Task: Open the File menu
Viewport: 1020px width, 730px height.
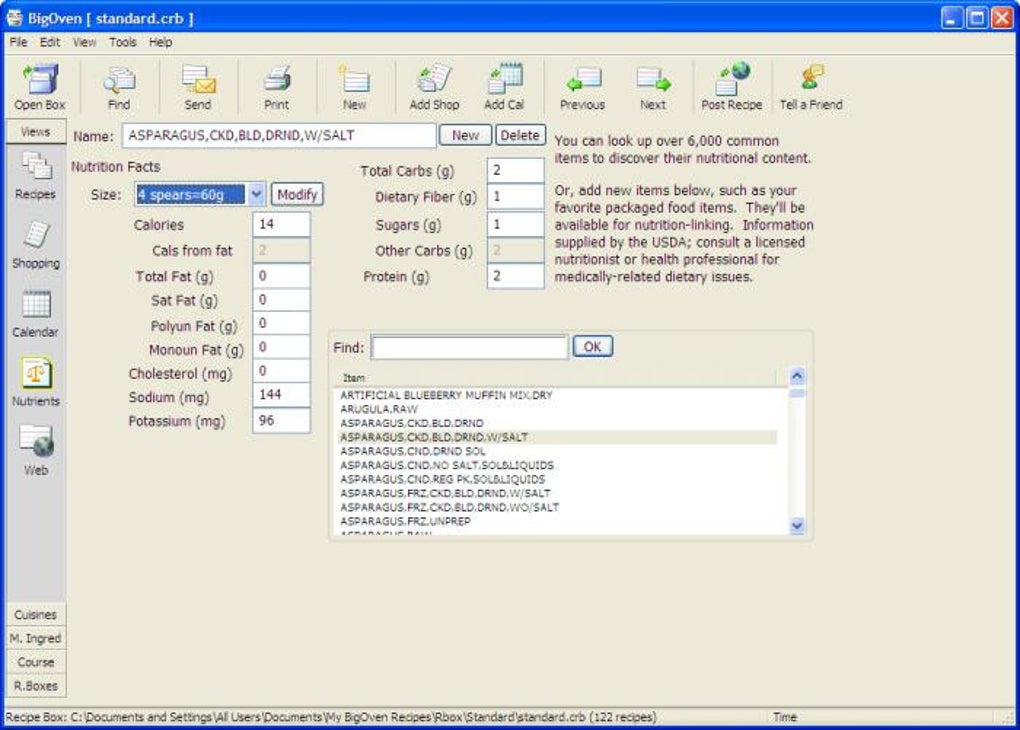Action: [x=18, y=42]
